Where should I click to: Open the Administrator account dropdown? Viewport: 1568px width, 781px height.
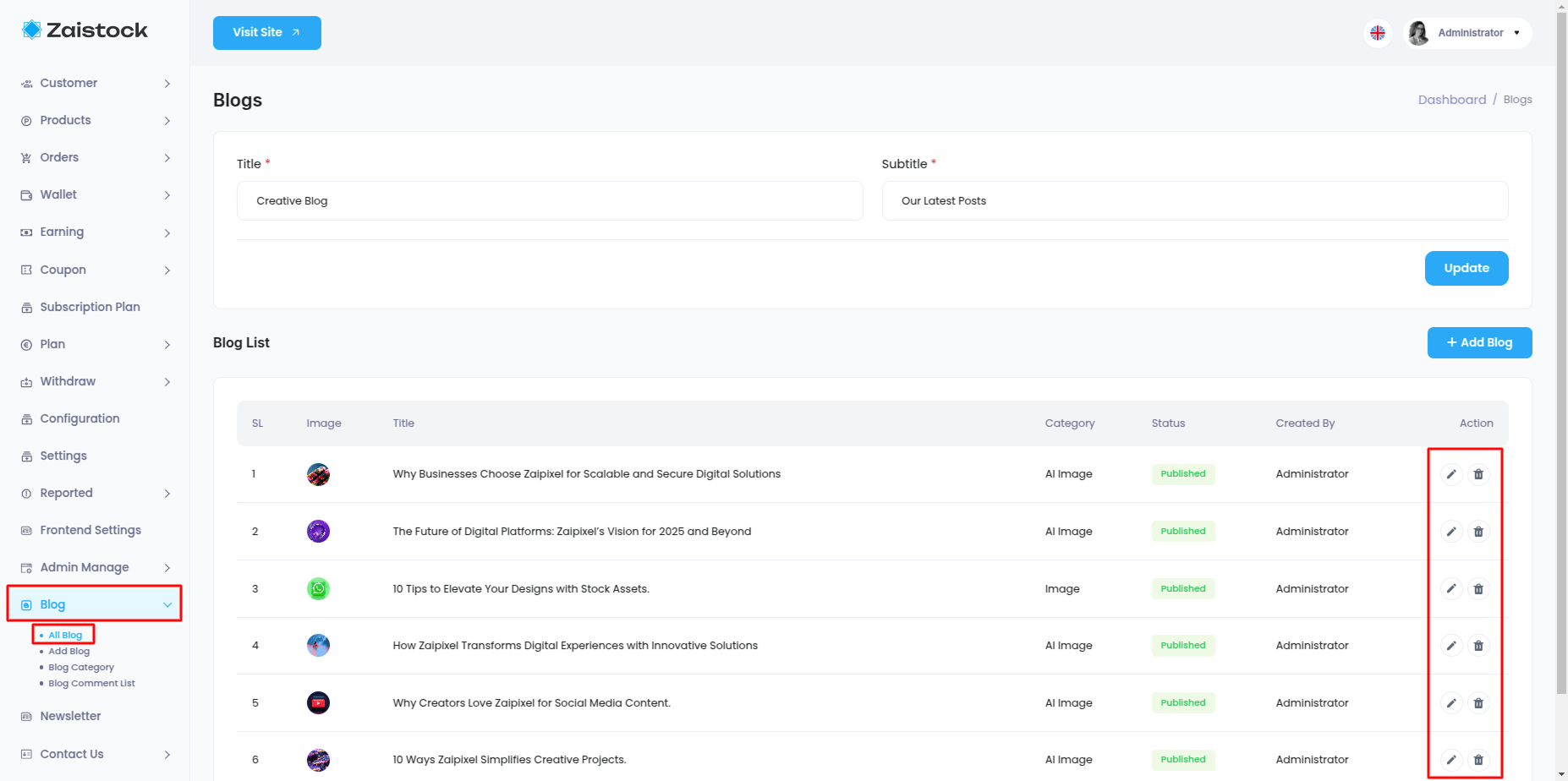click(1469, 33)
